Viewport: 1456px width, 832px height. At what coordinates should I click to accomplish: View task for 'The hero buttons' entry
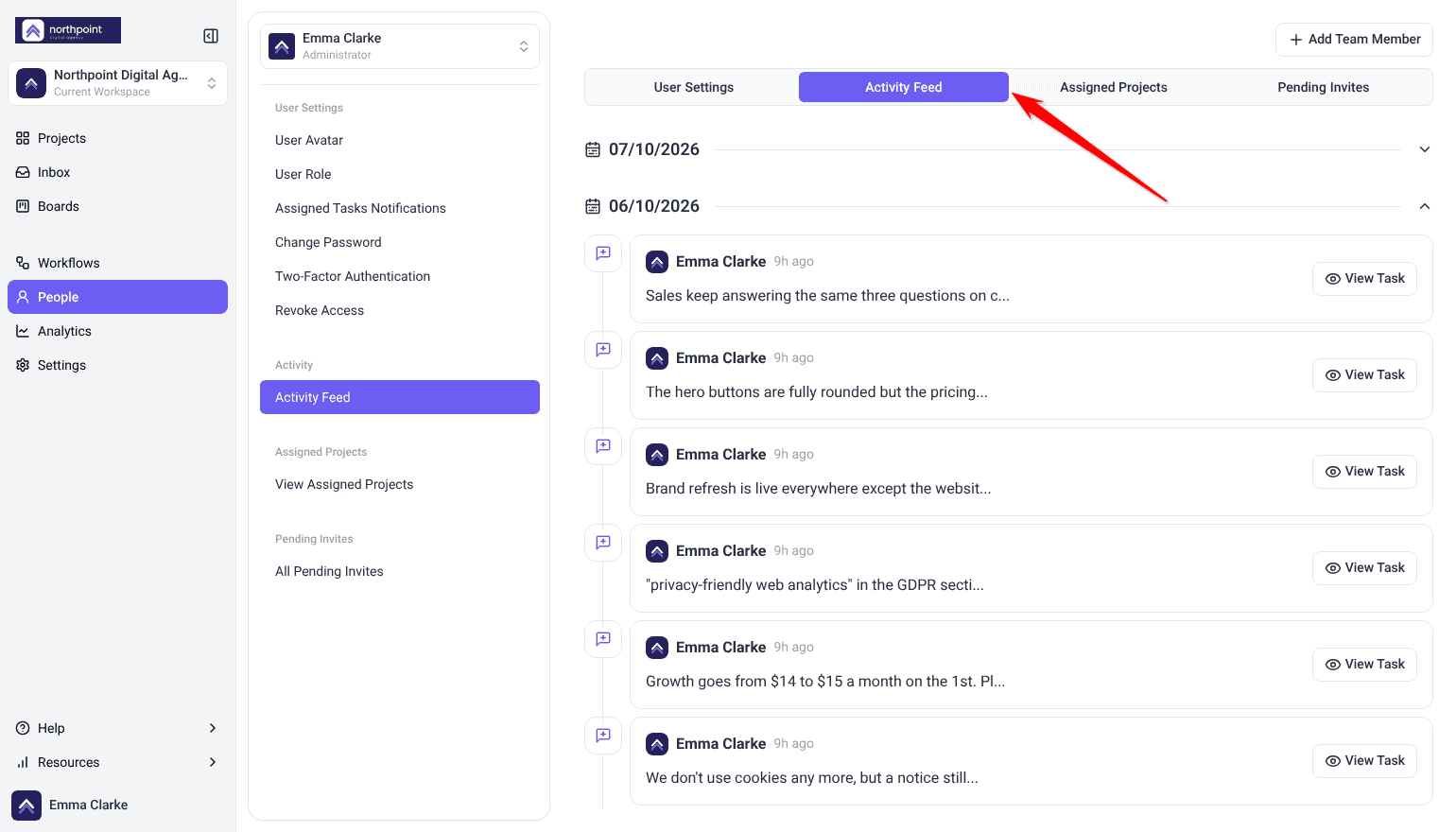point(1364,375)
